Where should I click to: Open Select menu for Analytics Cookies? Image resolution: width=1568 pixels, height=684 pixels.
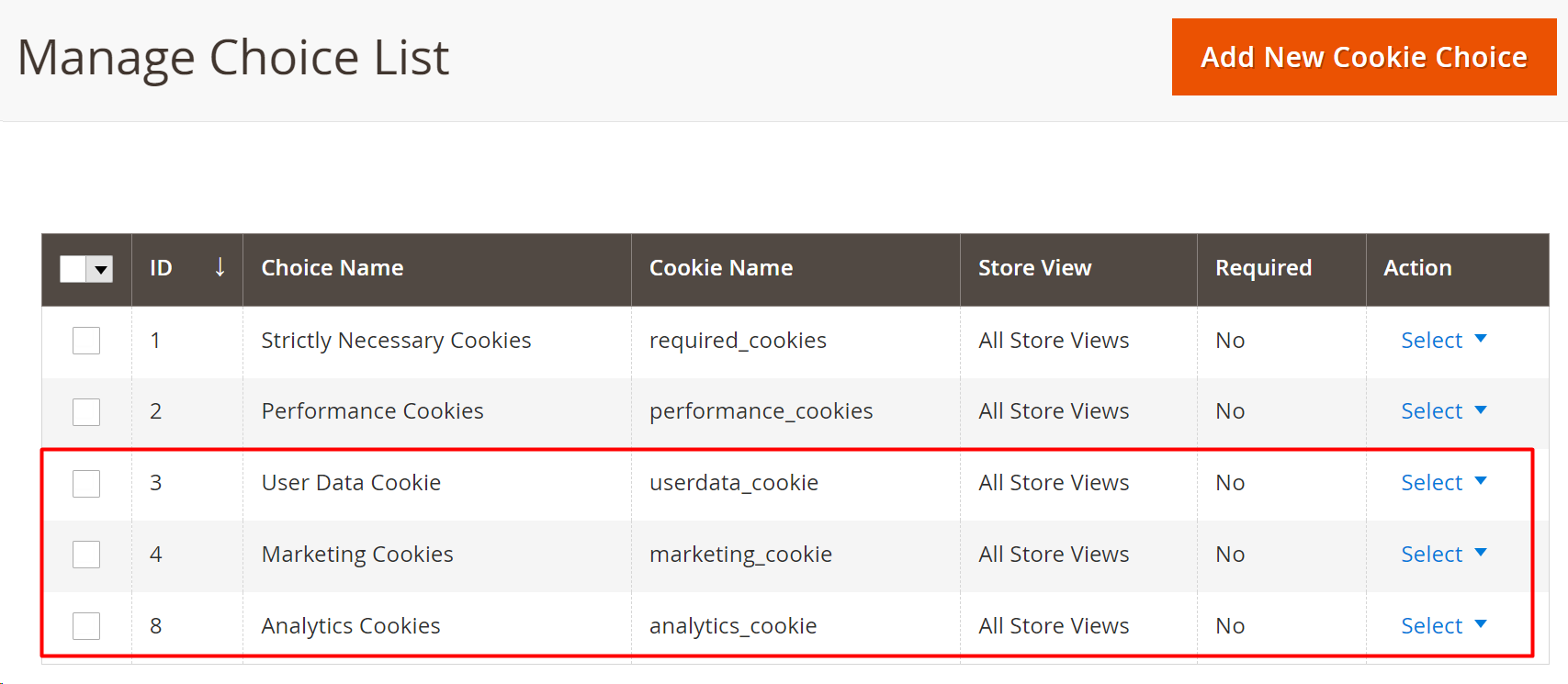tap(1442, 626)
